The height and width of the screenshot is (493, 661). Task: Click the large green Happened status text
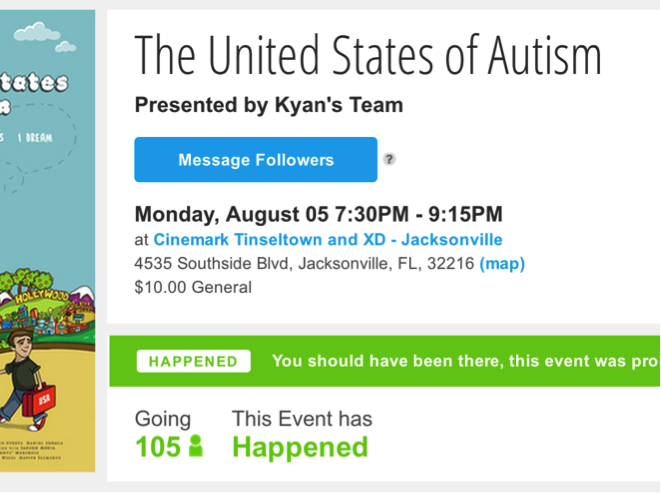pos(300,447)
